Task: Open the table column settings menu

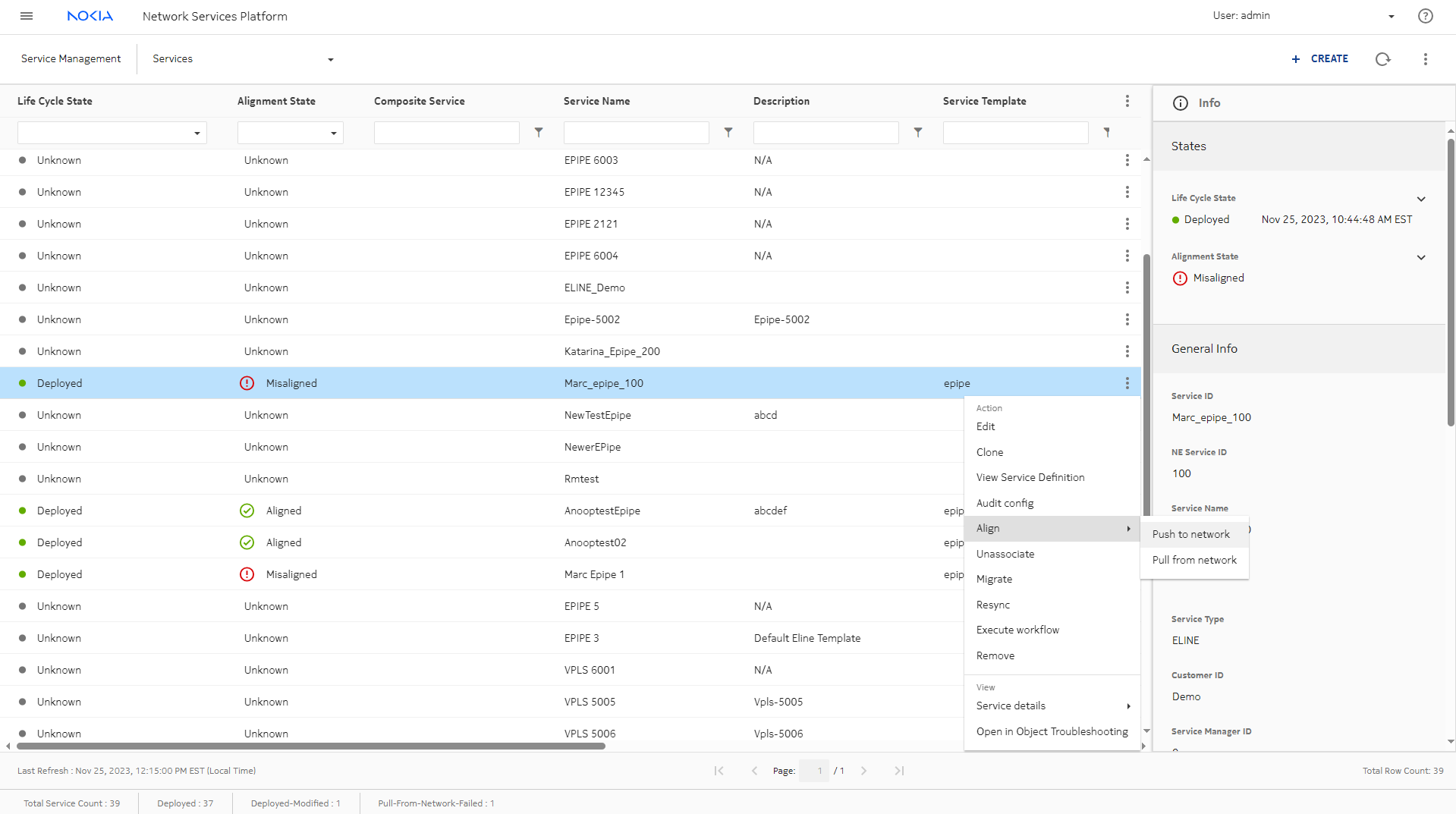Action: pos(1127,101)
